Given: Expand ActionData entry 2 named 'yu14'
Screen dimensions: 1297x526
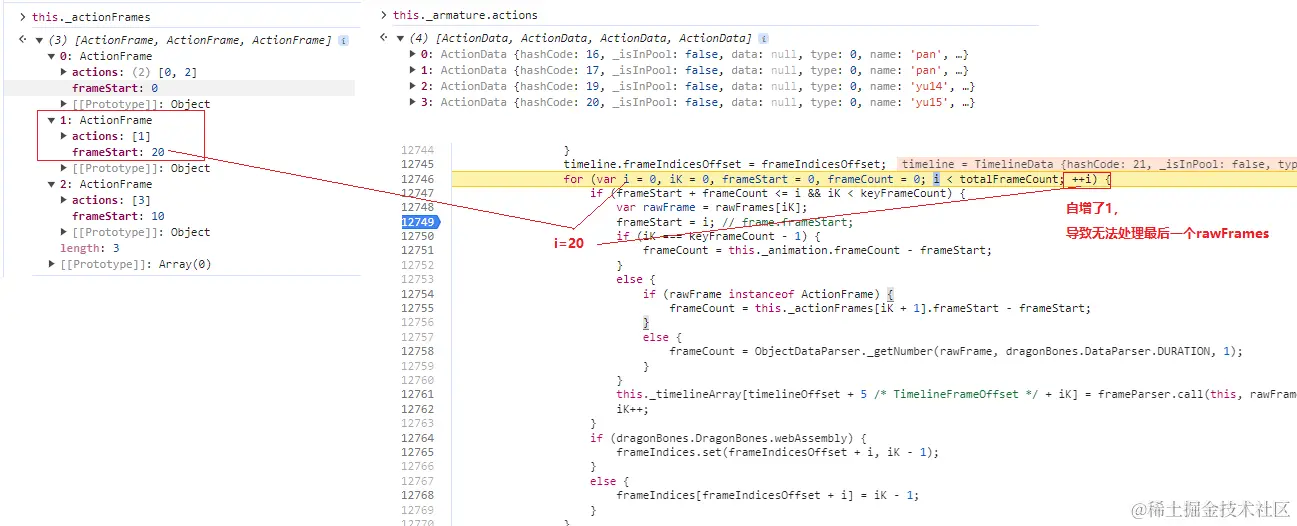Looking at the screenshot, I should point(414,86).
